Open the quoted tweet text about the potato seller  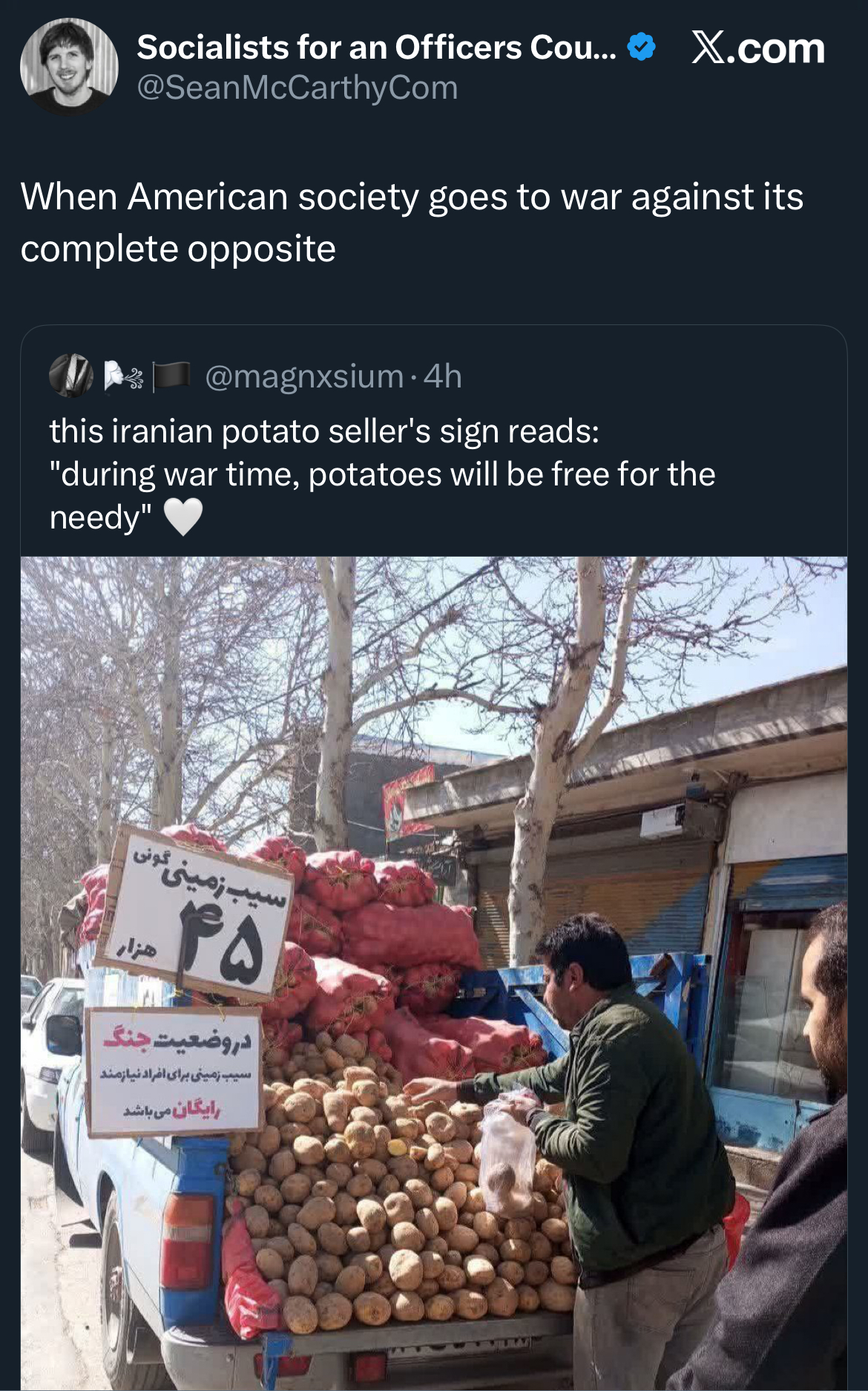coord(383,474)
